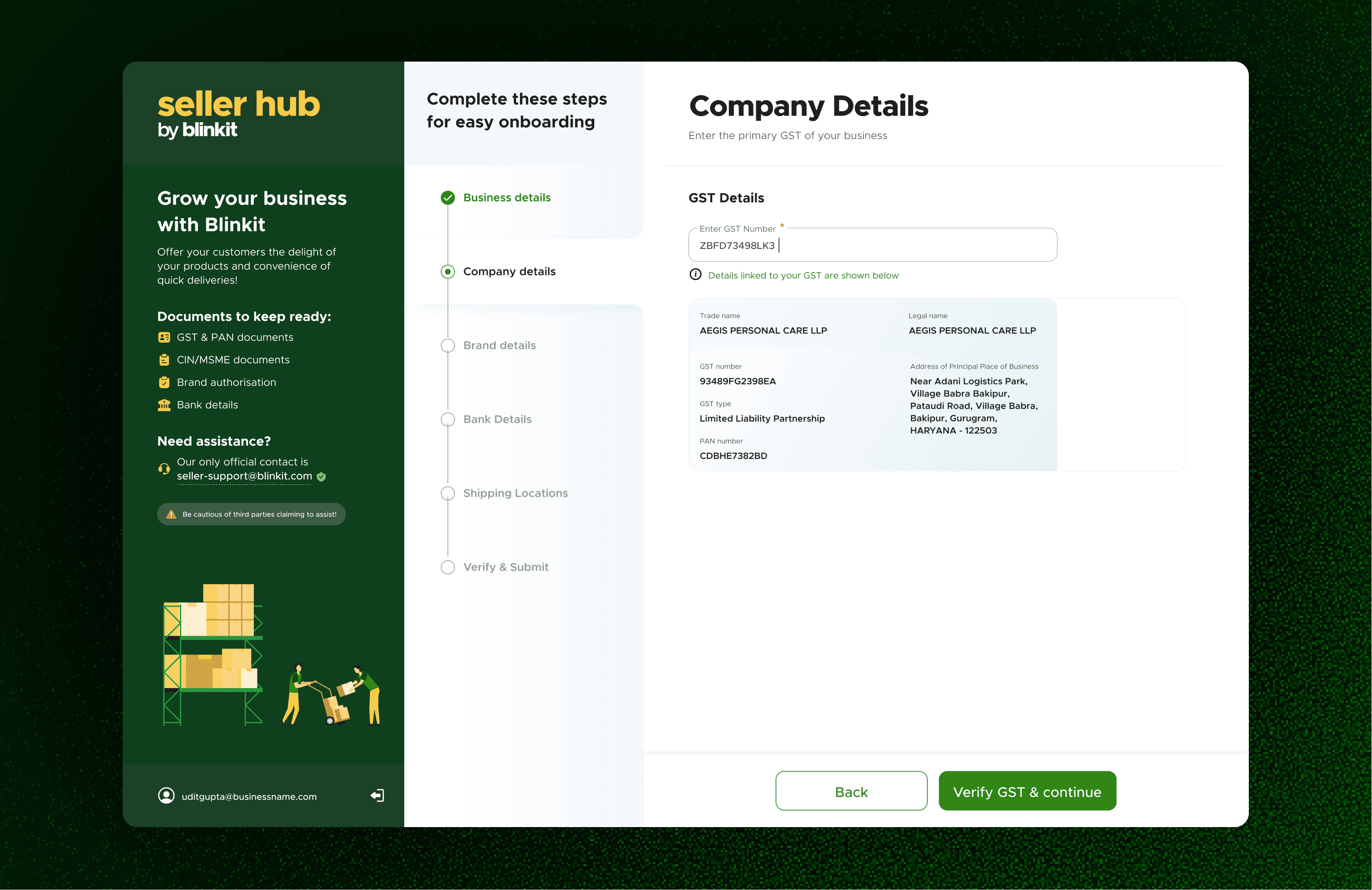
Task: Click the info icon under GST field
Action: (x=695, y=275)
